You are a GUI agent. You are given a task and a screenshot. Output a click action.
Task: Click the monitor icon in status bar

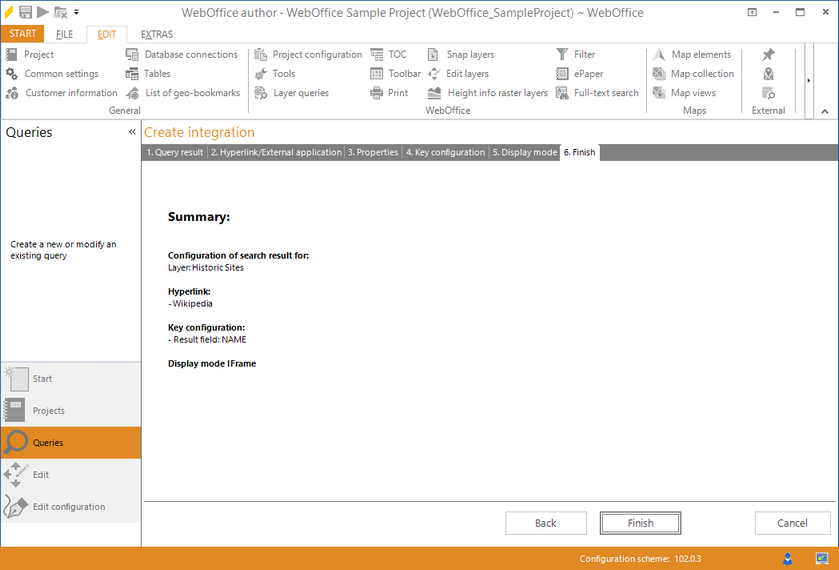[822, 559]
